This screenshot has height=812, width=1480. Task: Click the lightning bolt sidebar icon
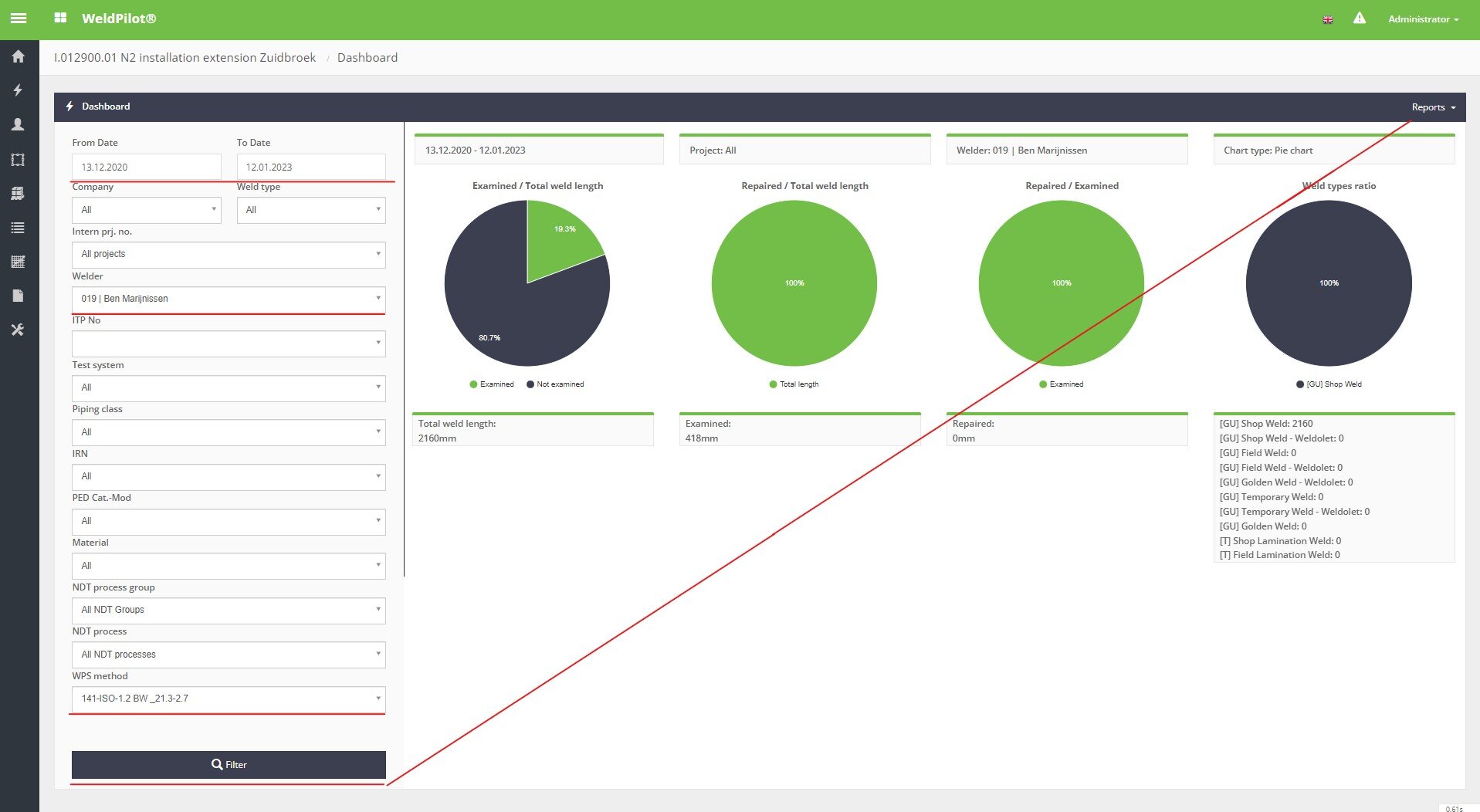18,90
